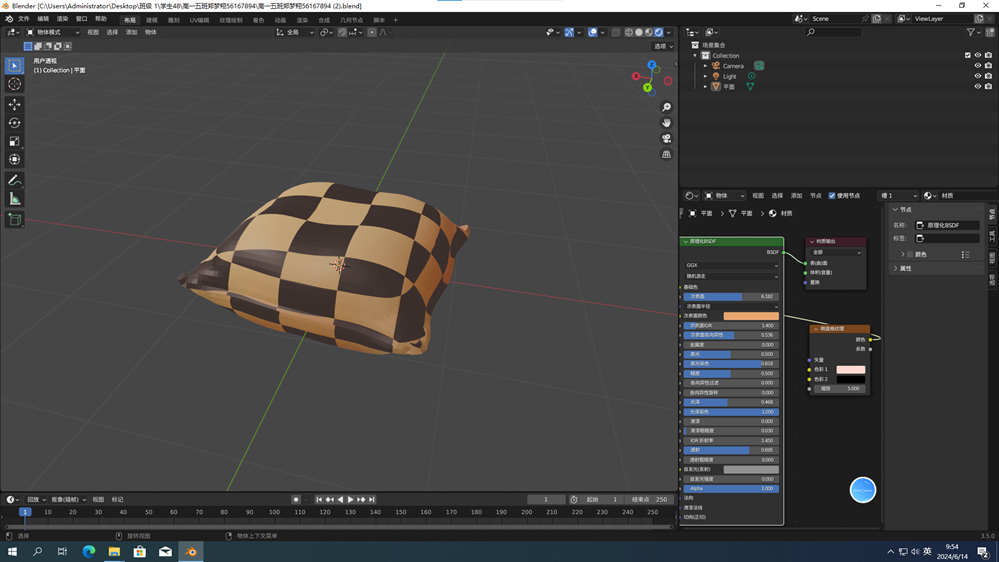Pick the Measure ruler tool
Image resolution: width=999 pixels, height=562 pixels.
[15, 199]
